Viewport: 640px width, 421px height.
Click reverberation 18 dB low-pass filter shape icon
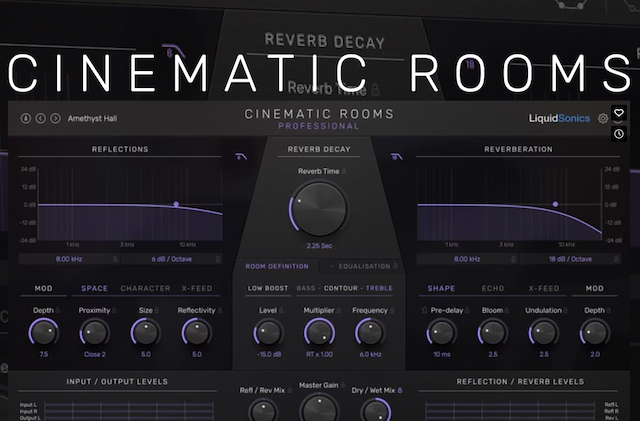396,156
